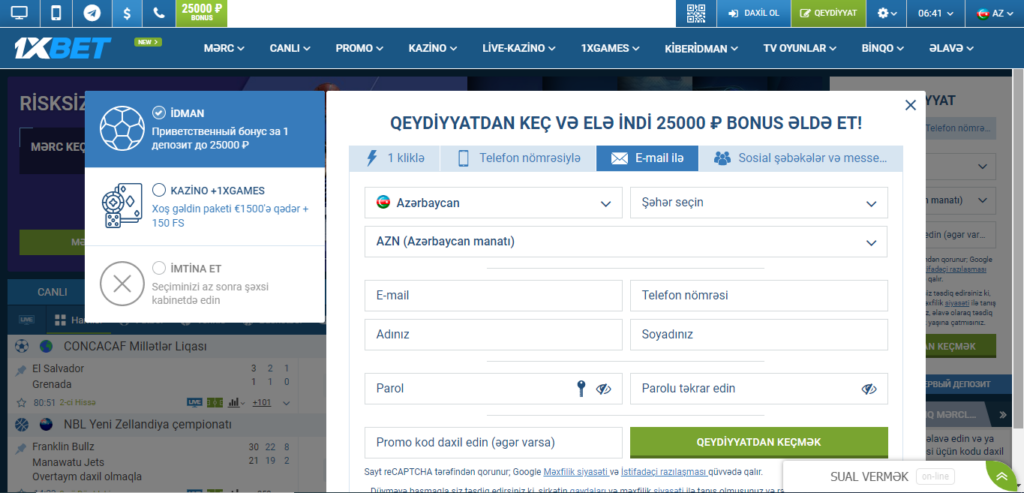This screenshot has width=1024, height=493.
Task: Click the green NEW badge
Action: pyautogui.click(x=148, y=42)
